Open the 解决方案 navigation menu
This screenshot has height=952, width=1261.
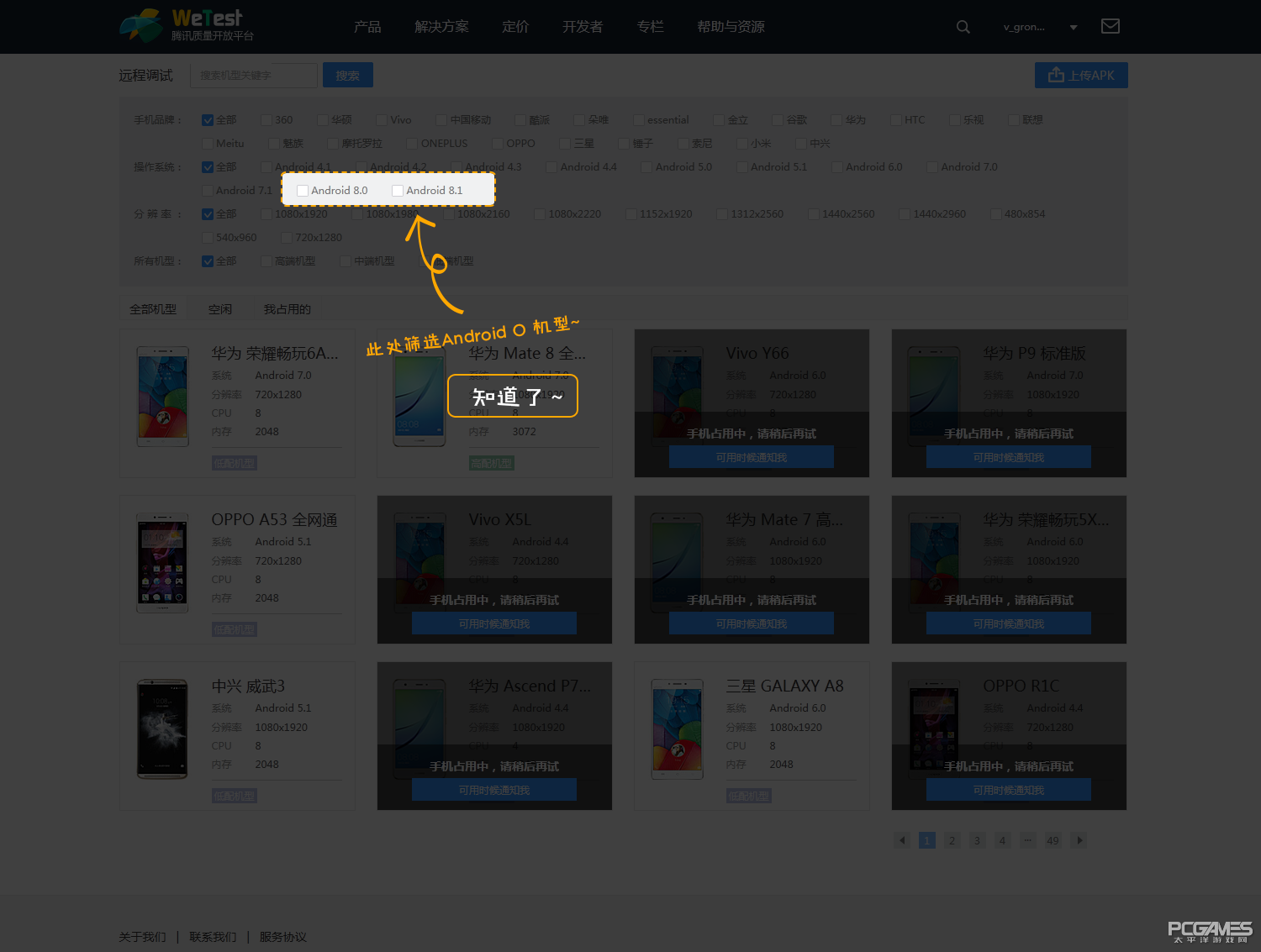(441, 27)
